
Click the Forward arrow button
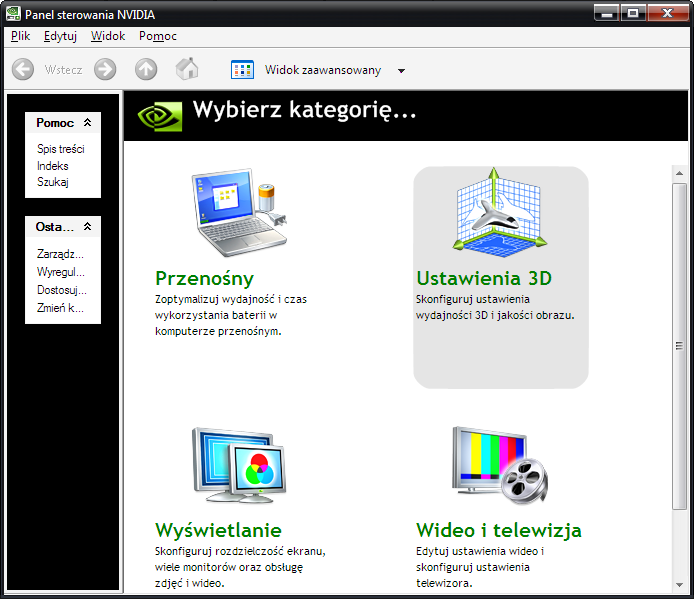click(105, 70)
